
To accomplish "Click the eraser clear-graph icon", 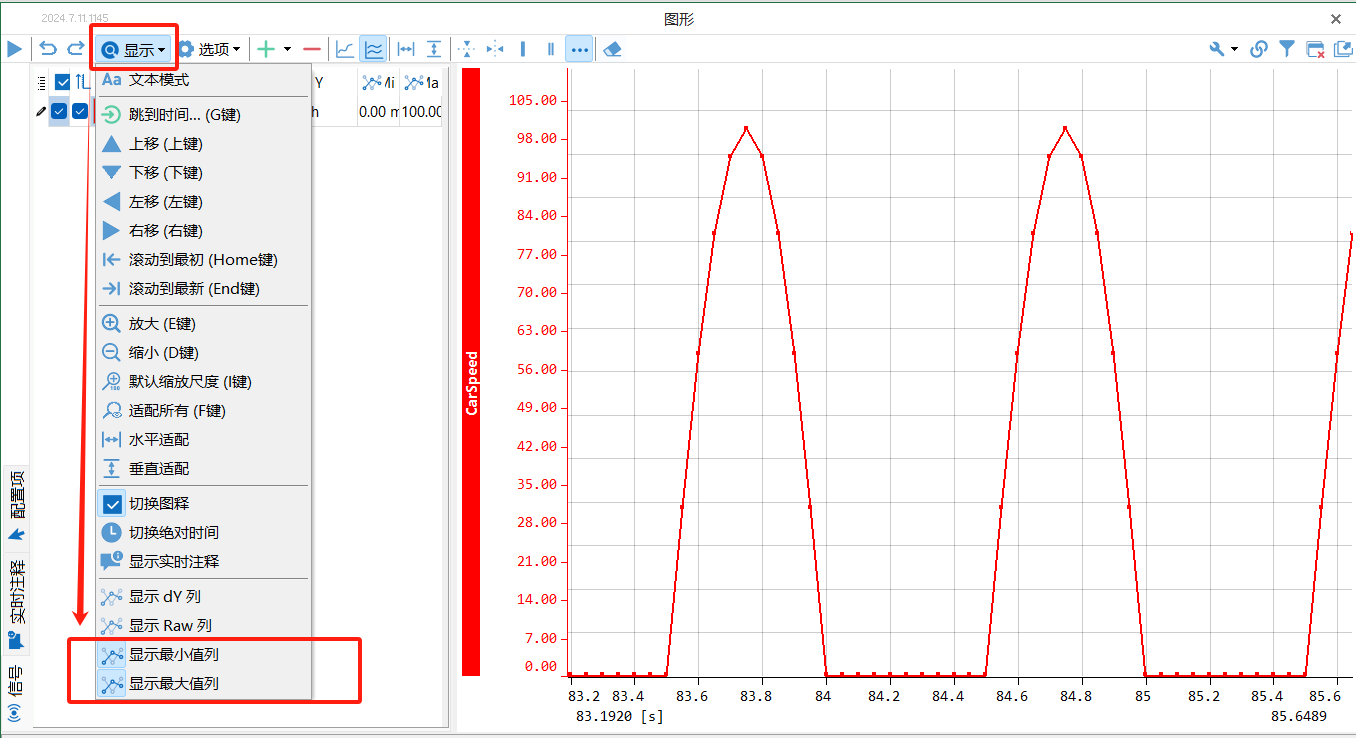I will 613,49.
